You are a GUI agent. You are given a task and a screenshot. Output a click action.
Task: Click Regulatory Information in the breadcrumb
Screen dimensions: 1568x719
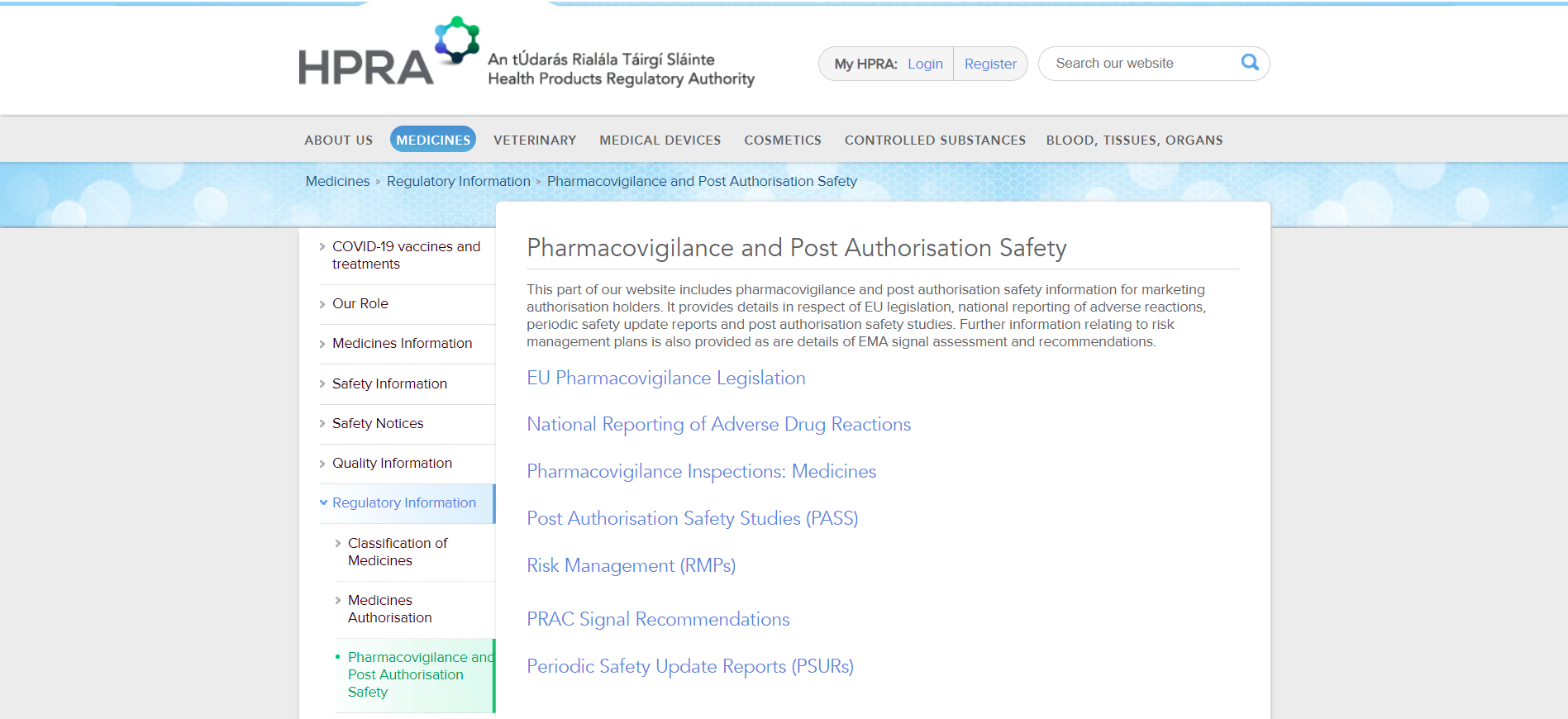tap(458, 181)
